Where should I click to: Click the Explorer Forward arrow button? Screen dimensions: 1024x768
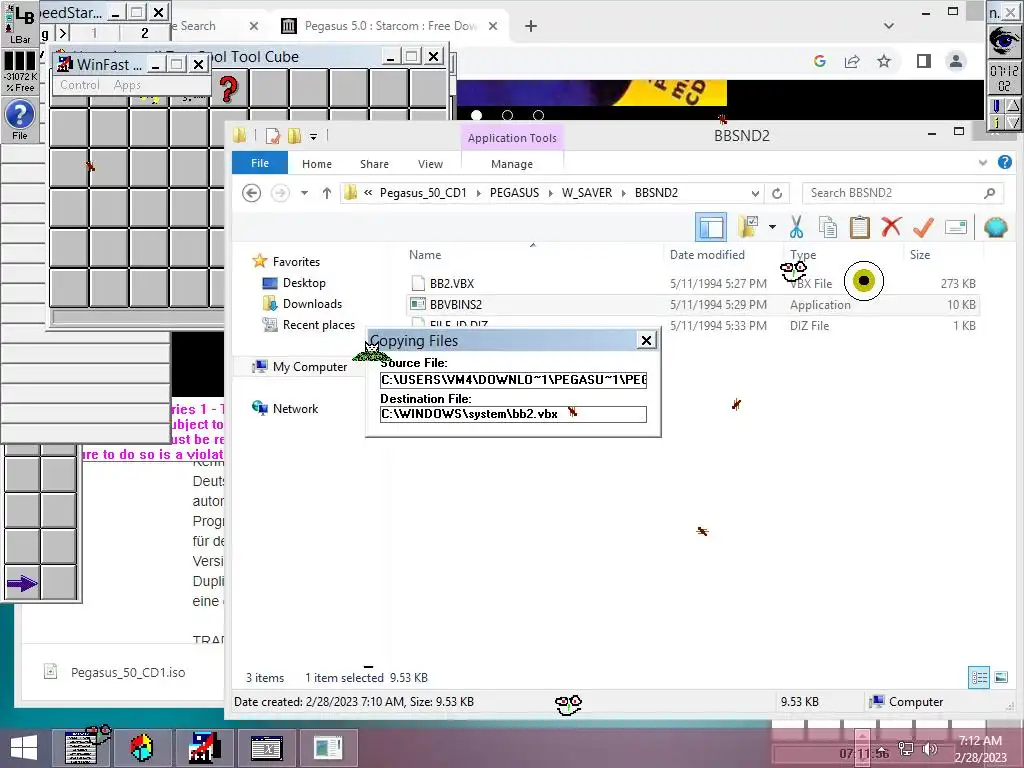pyautogui.click(x=280, y=193)
